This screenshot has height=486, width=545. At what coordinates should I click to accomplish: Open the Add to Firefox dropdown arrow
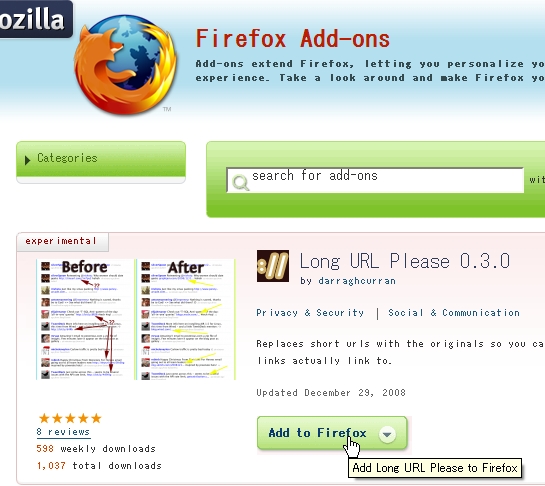(x=387, y=434)
